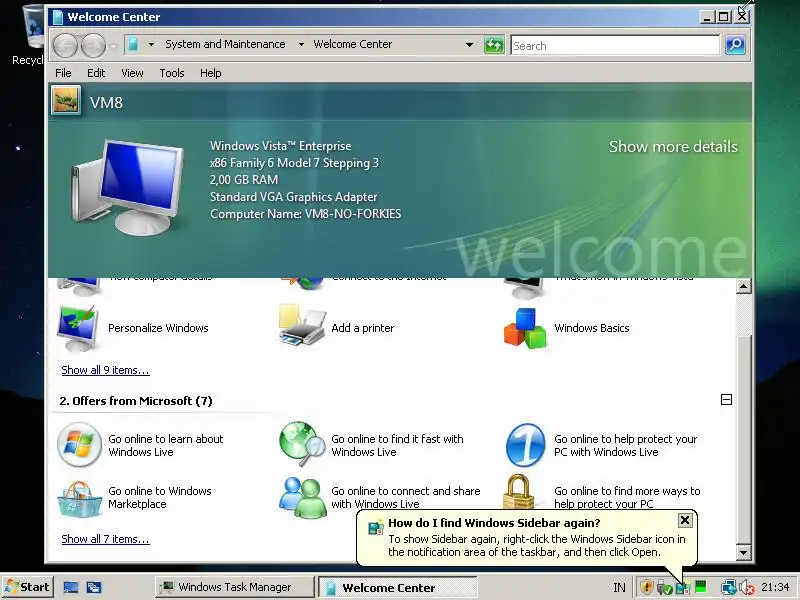Click the green Task Manager CPU tray icon
The height and width of the screenshot is (600, 800).
pyautogui.click(x=701, y=586)
